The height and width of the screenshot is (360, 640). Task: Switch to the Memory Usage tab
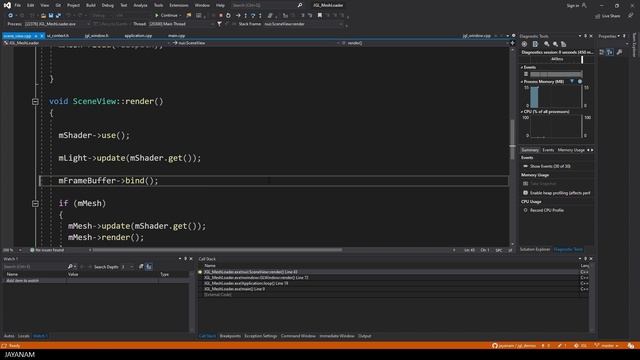571,150
